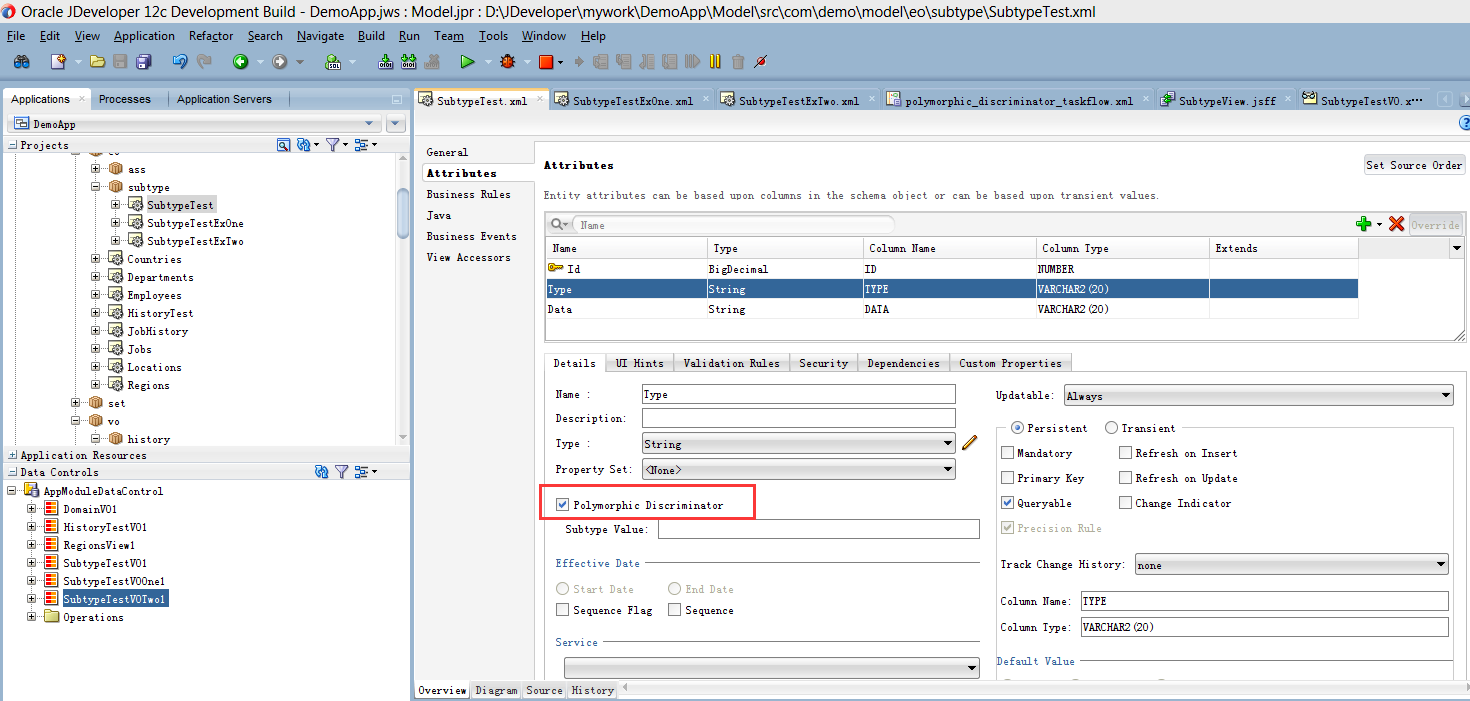Switch to the UI Hints tab
This screenshot has height=701, width=1470.
point(639,363)
